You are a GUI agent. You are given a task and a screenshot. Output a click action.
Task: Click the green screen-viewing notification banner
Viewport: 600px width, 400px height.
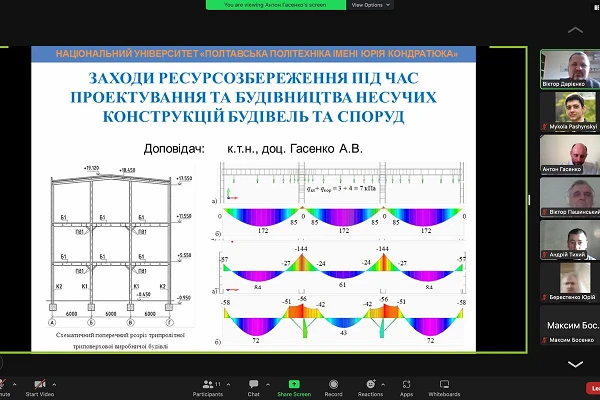[275, 5]
